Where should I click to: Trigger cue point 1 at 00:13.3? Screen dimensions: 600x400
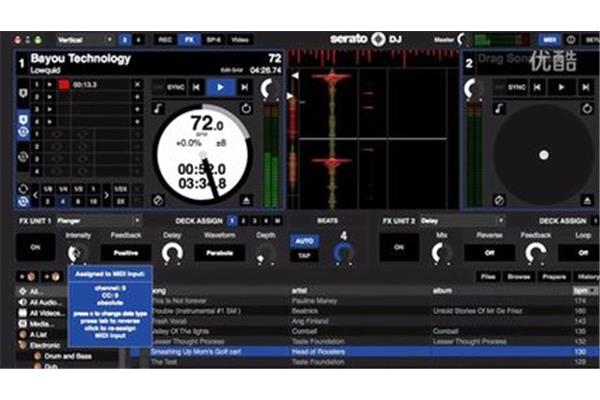click(x=64, y=85)
